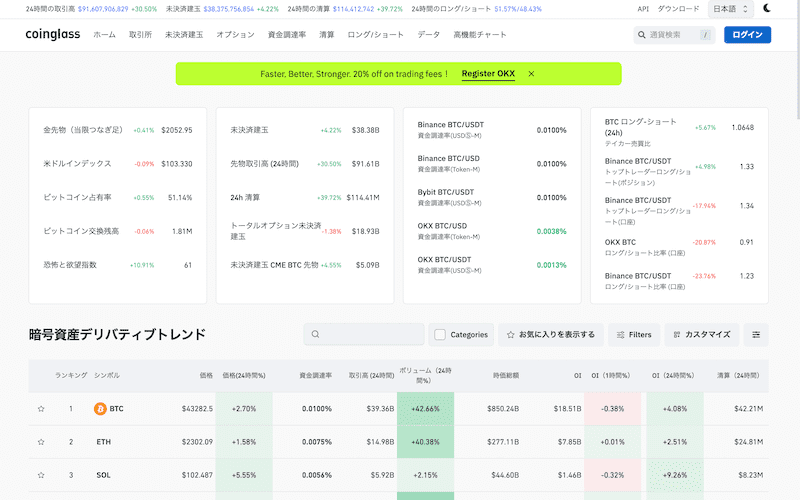
Task: Sort by 時価総額 column header
Action: [506, 376]
